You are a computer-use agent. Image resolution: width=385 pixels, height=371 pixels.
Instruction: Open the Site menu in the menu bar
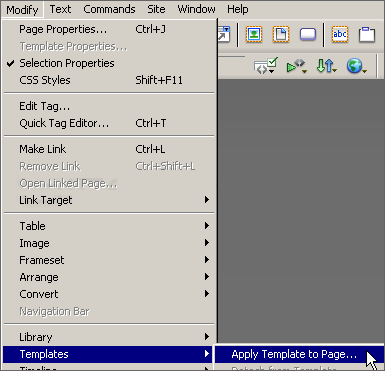[156, 9]
